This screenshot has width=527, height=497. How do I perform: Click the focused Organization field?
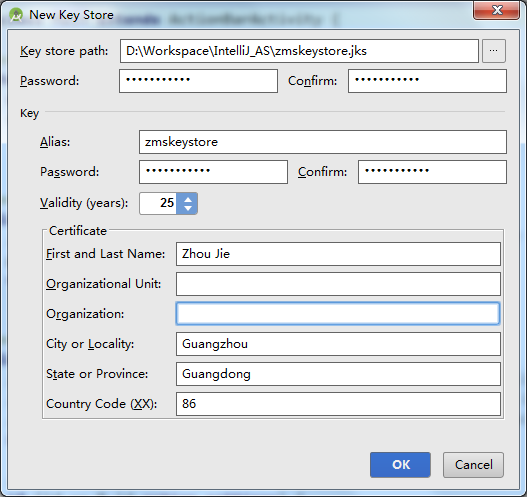[x=338, y=314]
